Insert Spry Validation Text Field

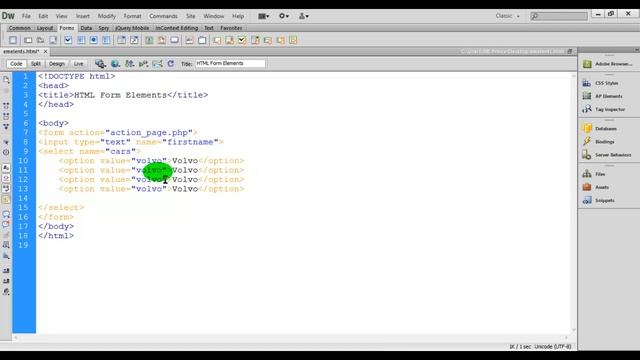[x=217, y=40]
